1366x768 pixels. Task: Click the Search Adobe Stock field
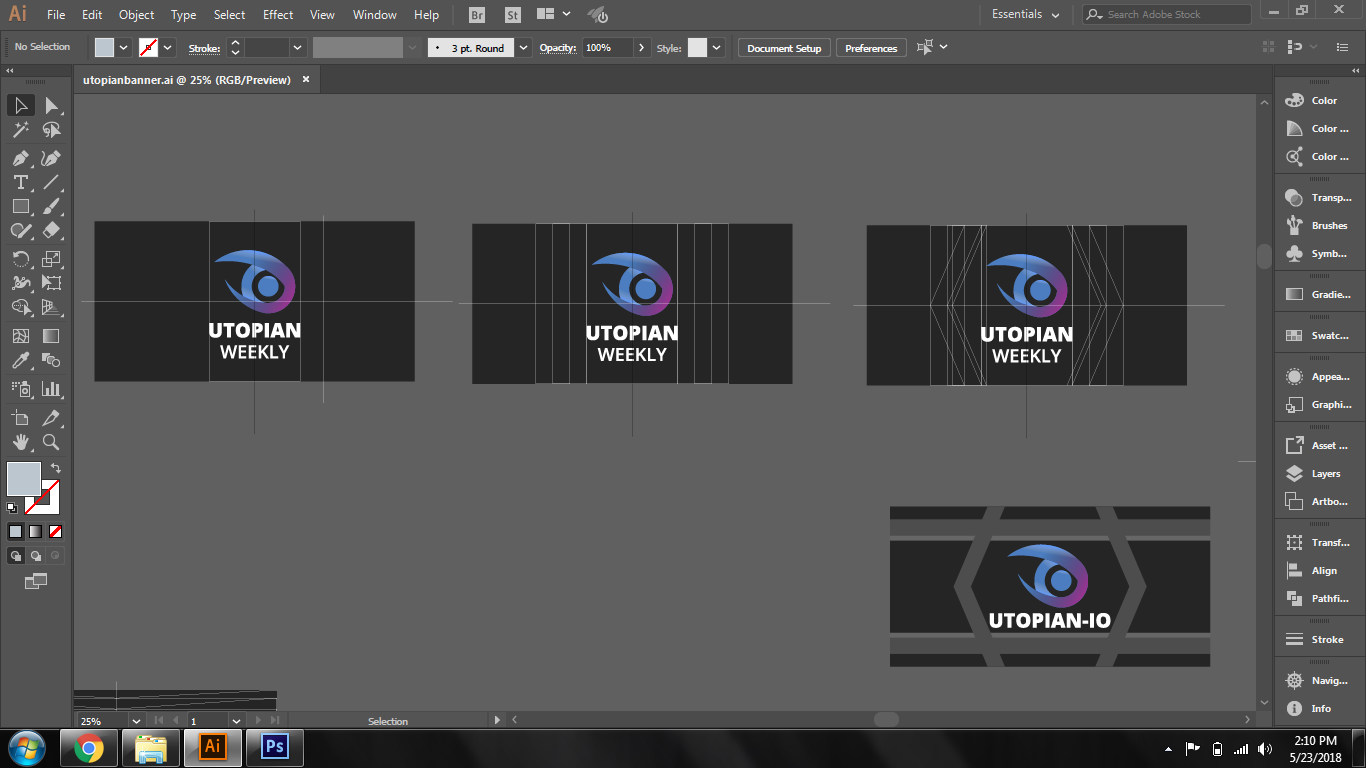(1167, 14)
